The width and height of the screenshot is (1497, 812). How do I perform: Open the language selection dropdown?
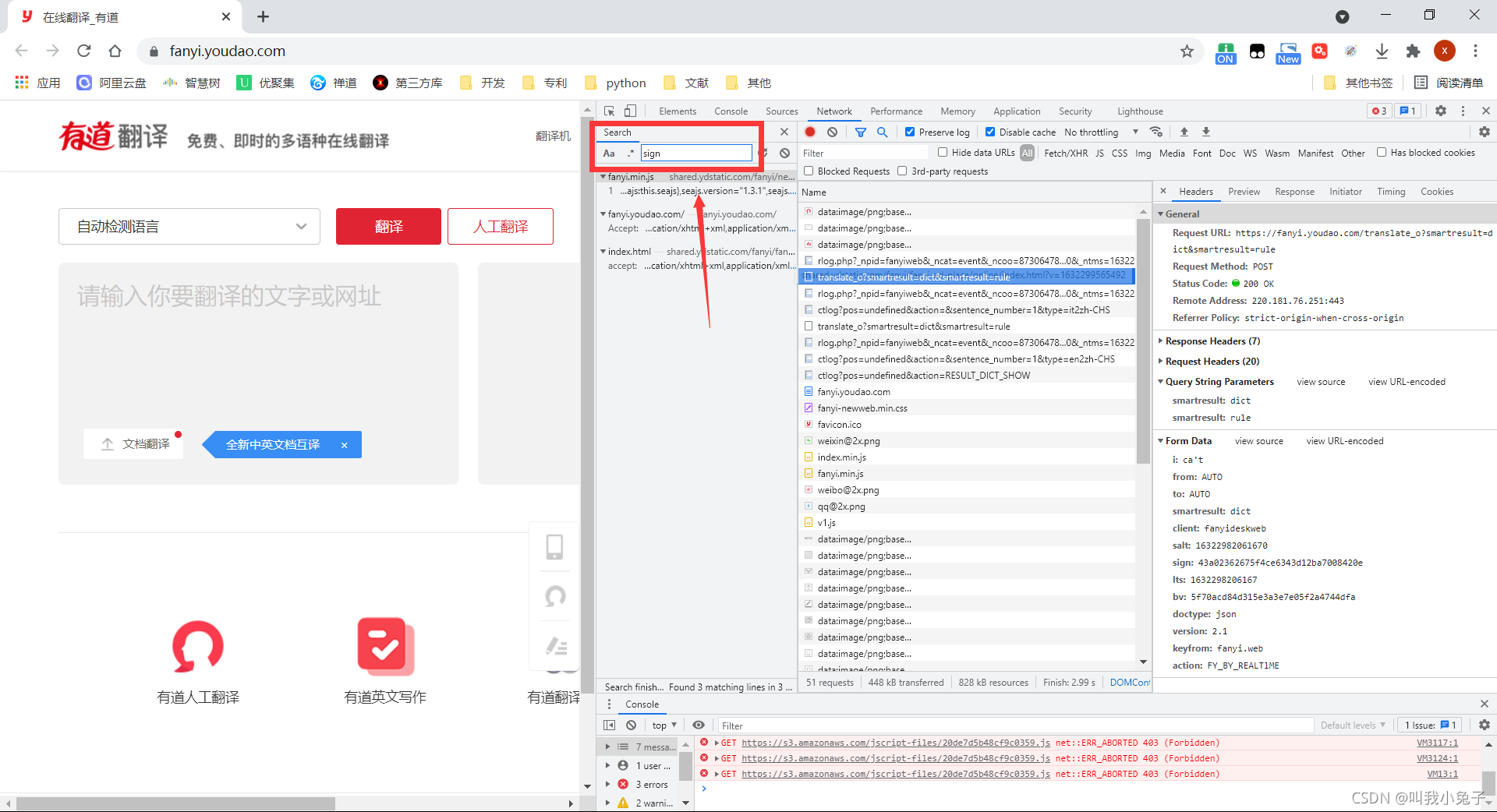click(189, 226)
